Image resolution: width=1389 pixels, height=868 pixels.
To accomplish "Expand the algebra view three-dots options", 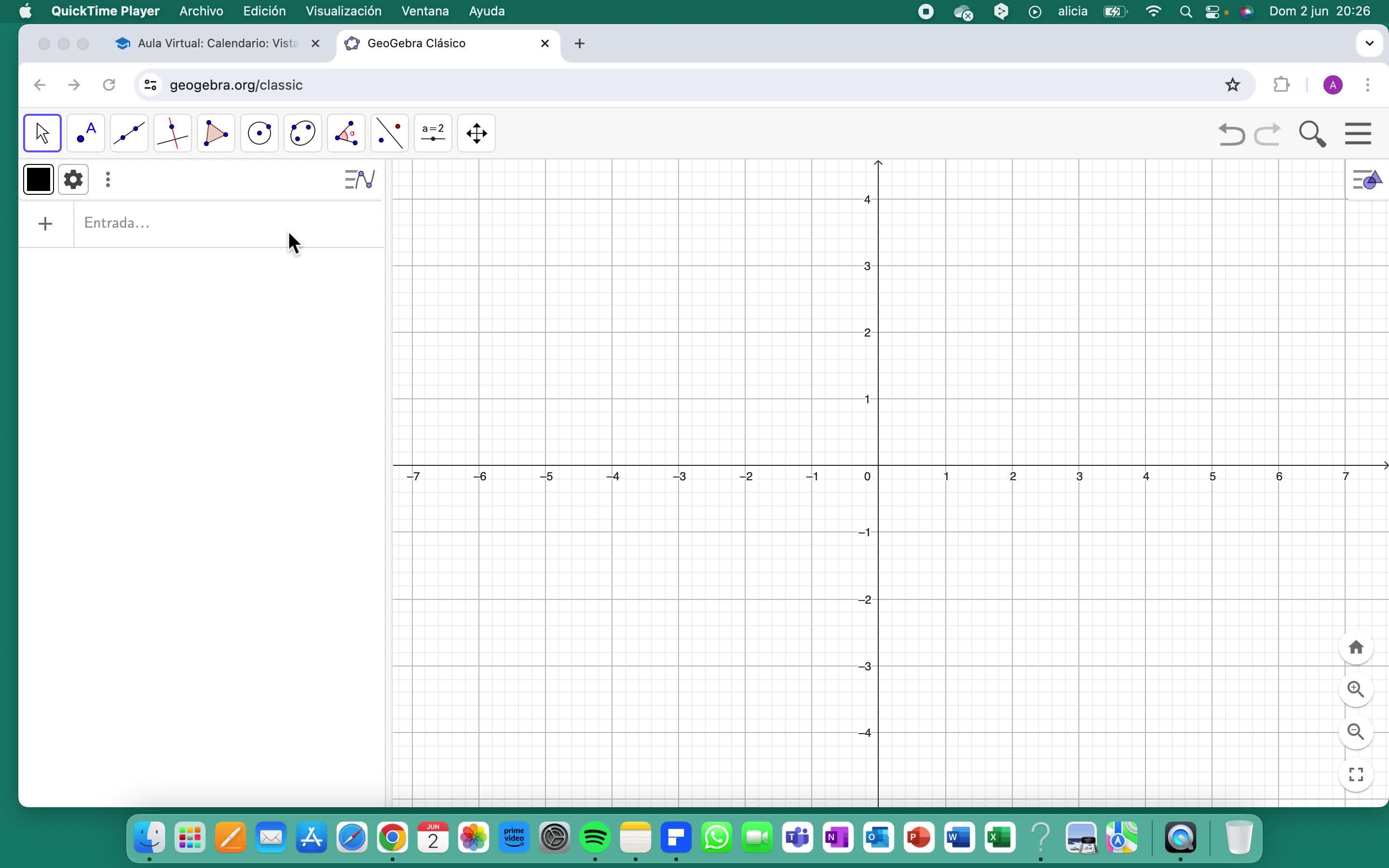I will [108, 180].
